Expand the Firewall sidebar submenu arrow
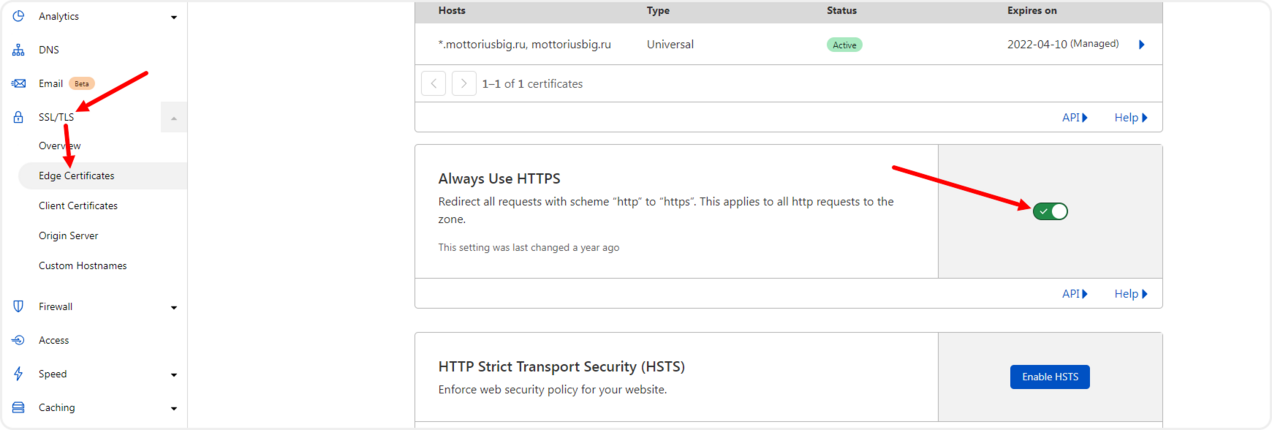The width and height of the screenshot is (1272, 430). tap(174, 307)
